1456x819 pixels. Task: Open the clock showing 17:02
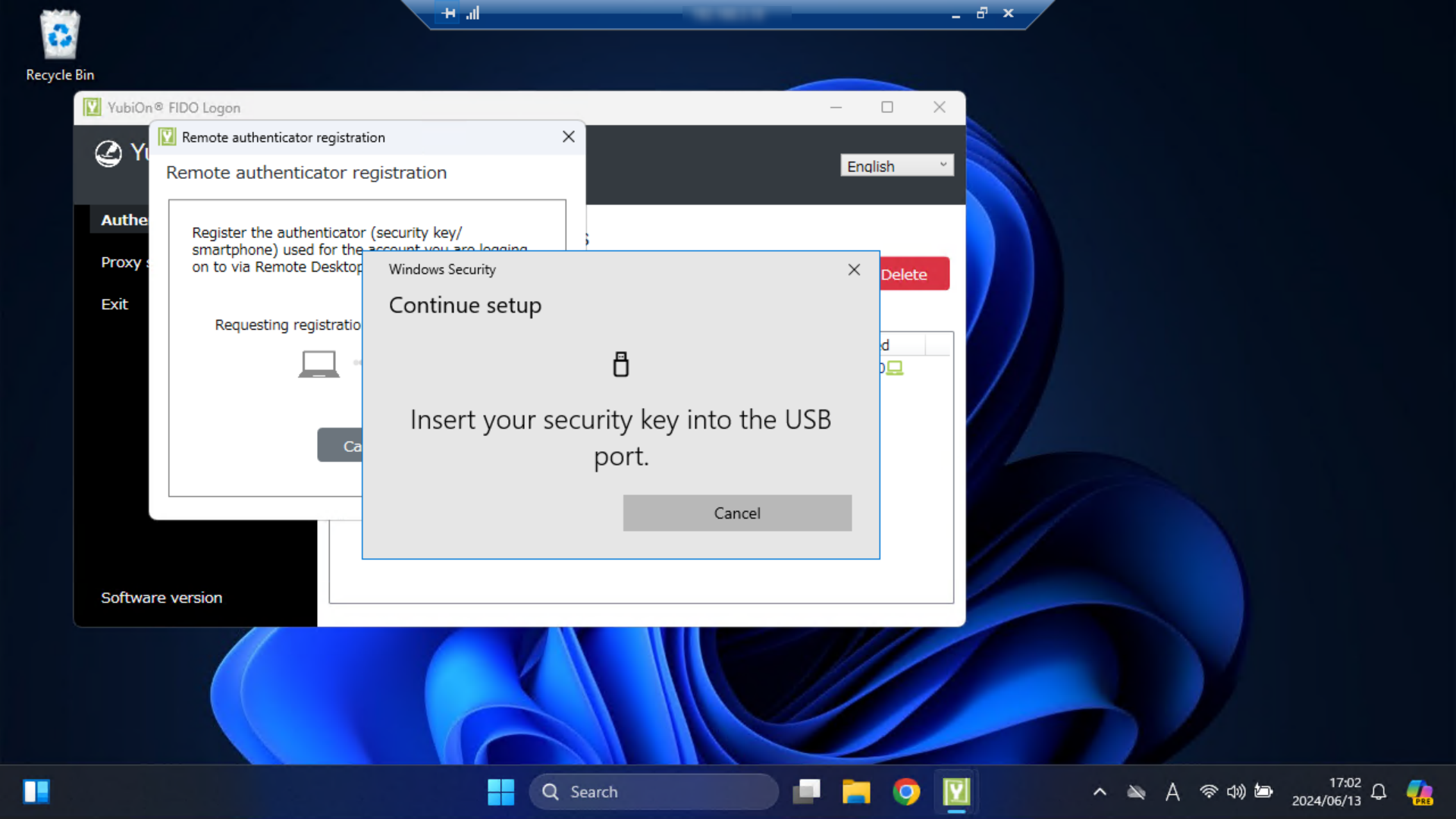pyautogui.click(x=1326, y=792)
